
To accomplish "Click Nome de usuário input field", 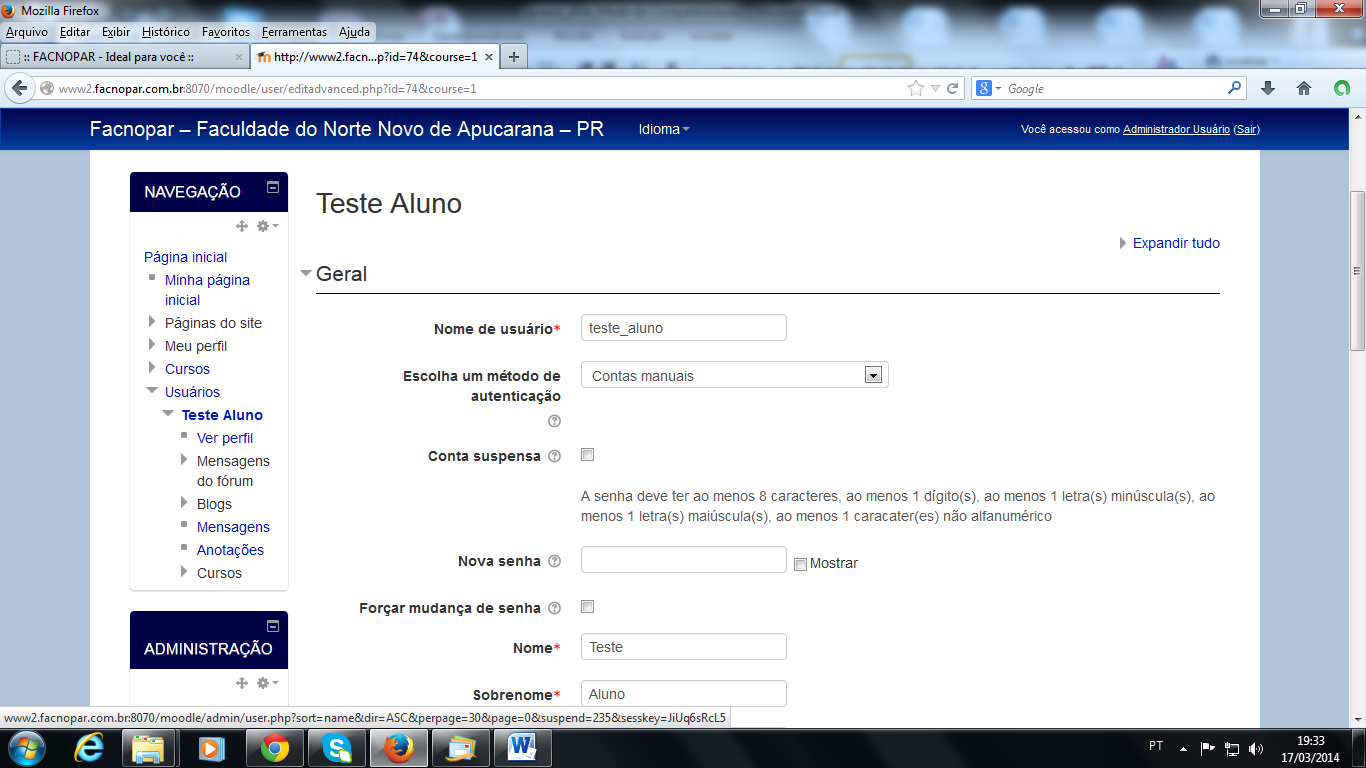I will 684,327.
